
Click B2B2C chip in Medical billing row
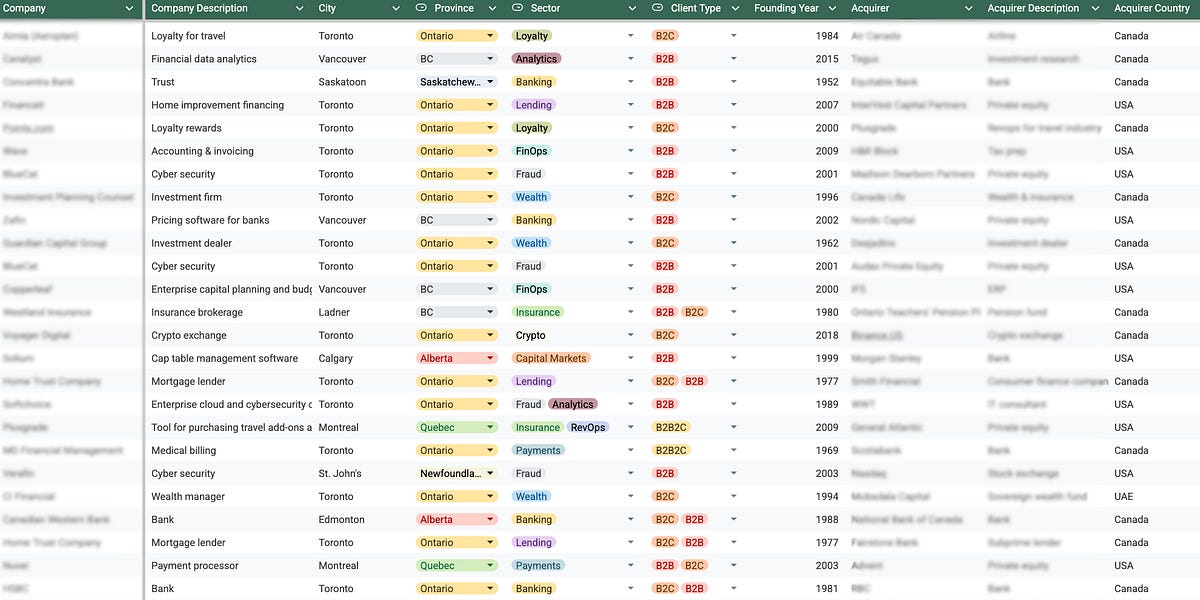pyautogui.click(x=671, y=450)
